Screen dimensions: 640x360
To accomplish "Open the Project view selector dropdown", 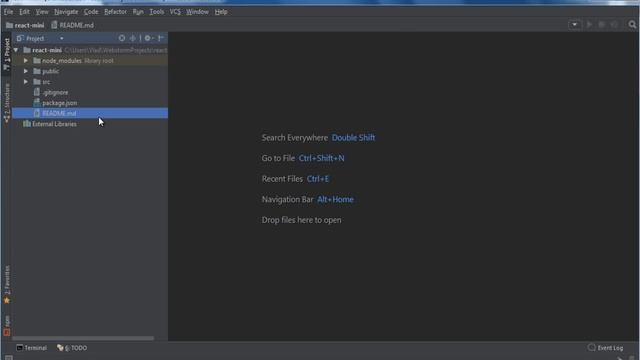I will tap(61, 38).
